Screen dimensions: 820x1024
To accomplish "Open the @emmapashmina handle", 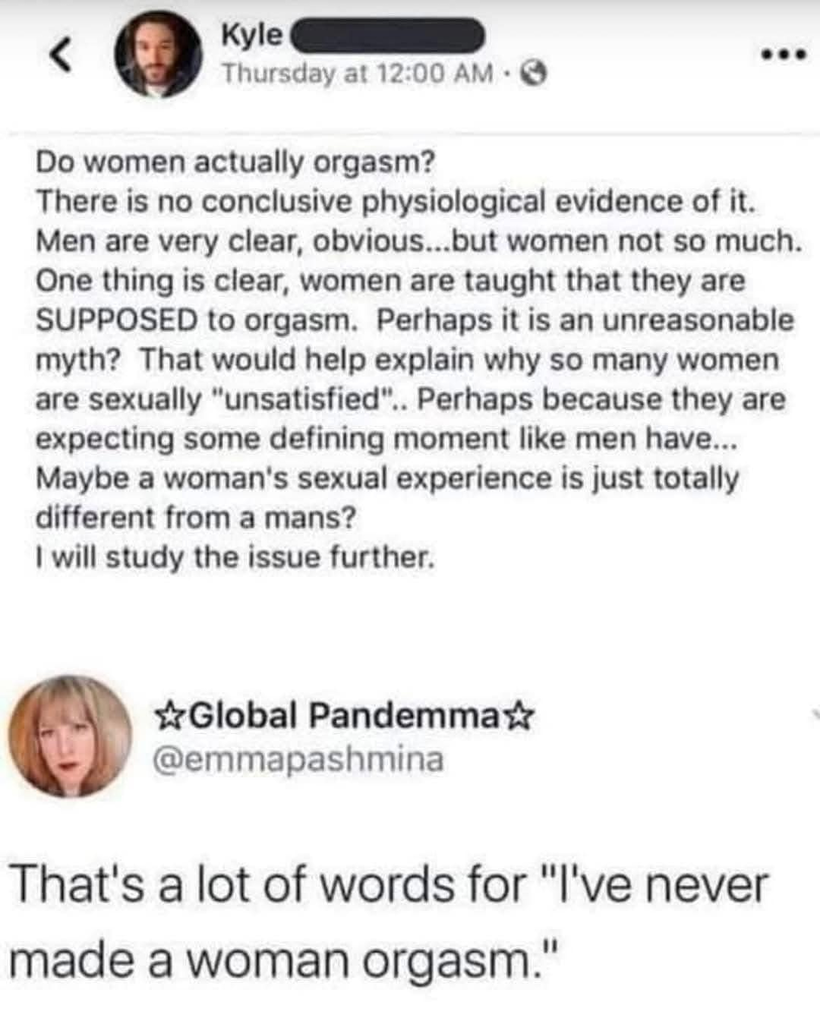I will pyautogui.click(x=296, y=760).
